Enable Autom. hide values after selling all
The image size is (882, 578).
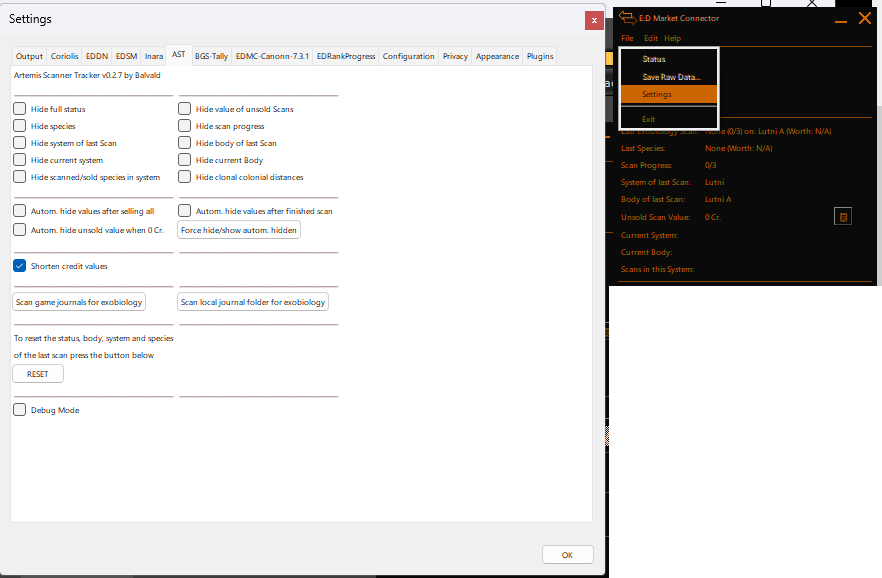click(20, 210)
